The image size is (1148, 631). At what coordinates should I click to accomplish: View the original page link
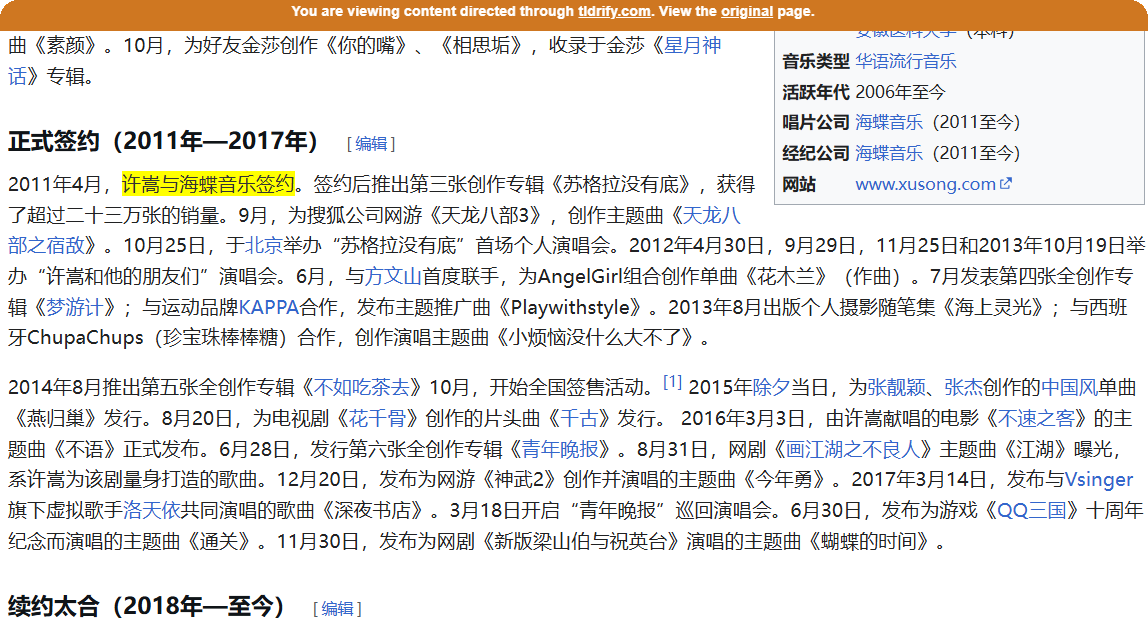coord(747,12)
